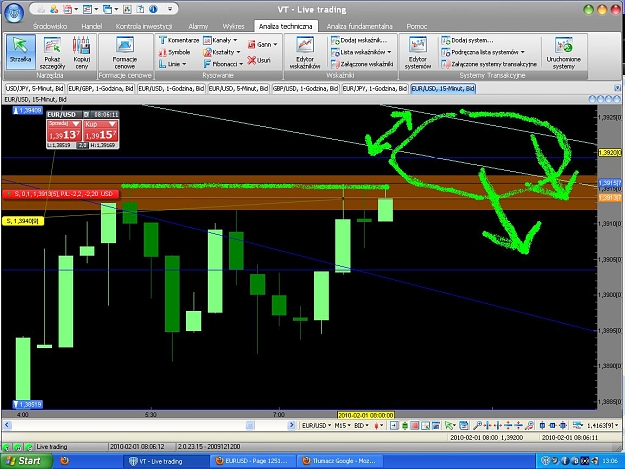
Task: Show Załączone wskaźniki attached indicators
Action: 362,64
